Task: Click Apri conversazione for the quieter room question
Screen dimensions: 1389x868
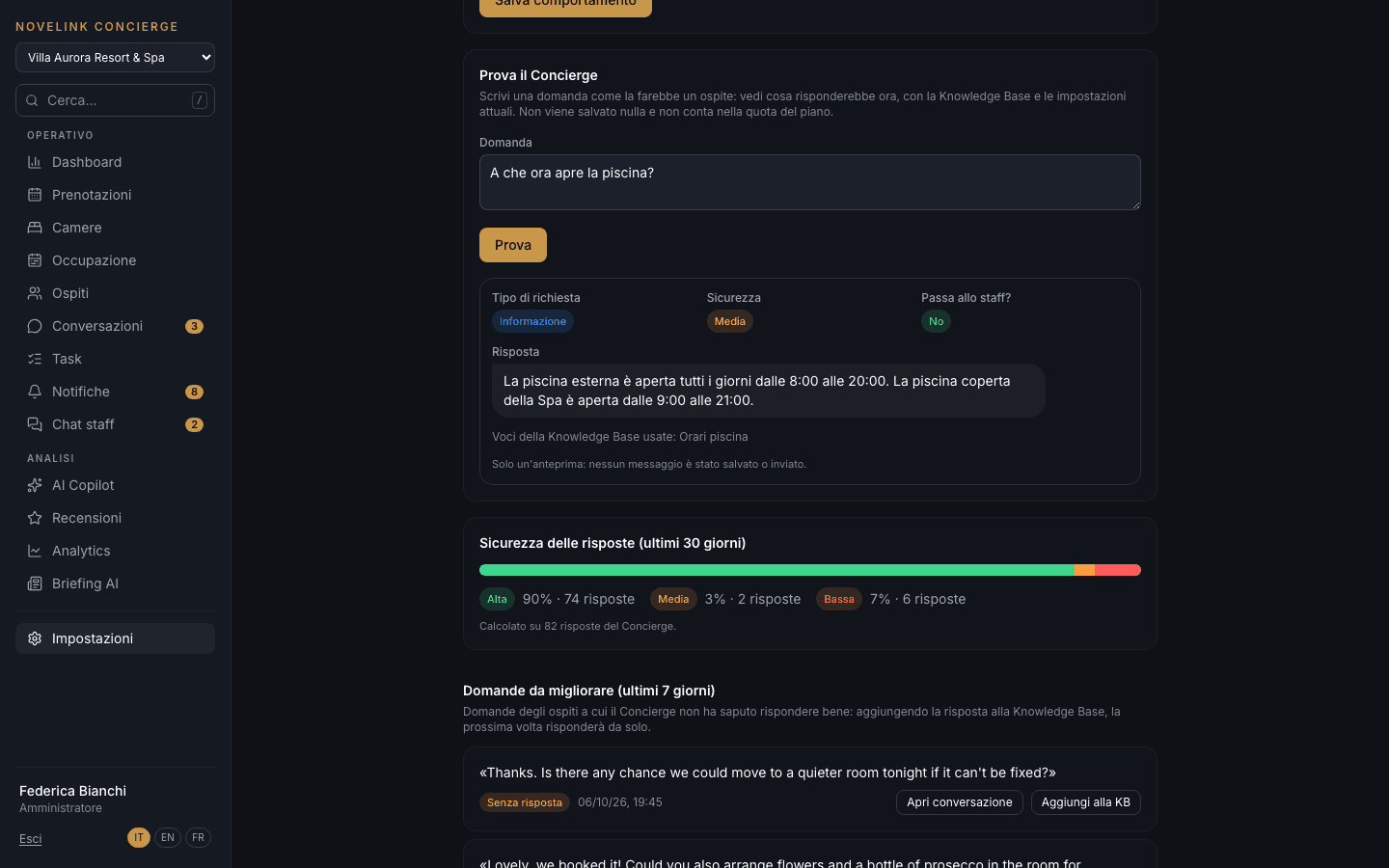Action: tap(960, 802)
